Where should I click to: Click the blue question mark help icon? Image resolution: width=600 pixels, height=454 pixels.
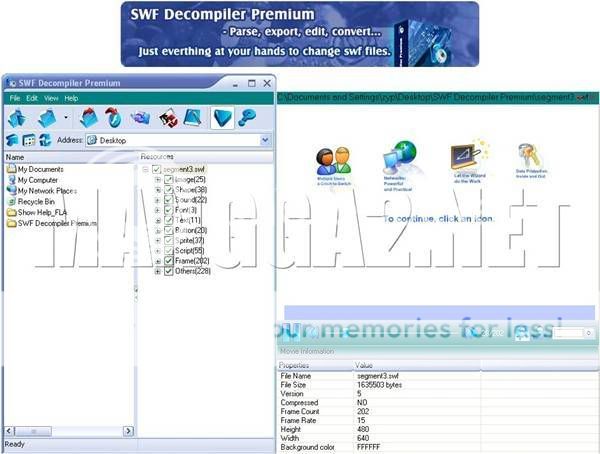[247, 118]
